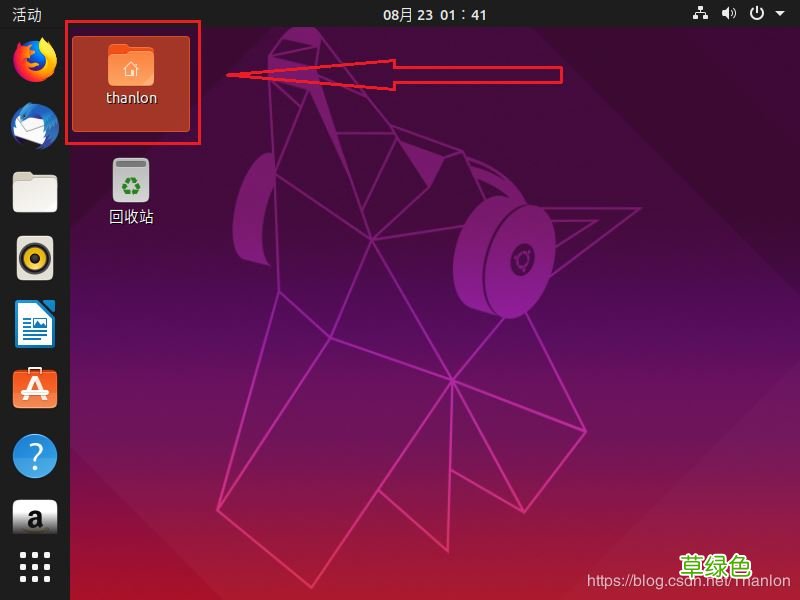Click the thanlon folder label
The image size is (800, 600).
pyautogui.click(x=131, y=97)
